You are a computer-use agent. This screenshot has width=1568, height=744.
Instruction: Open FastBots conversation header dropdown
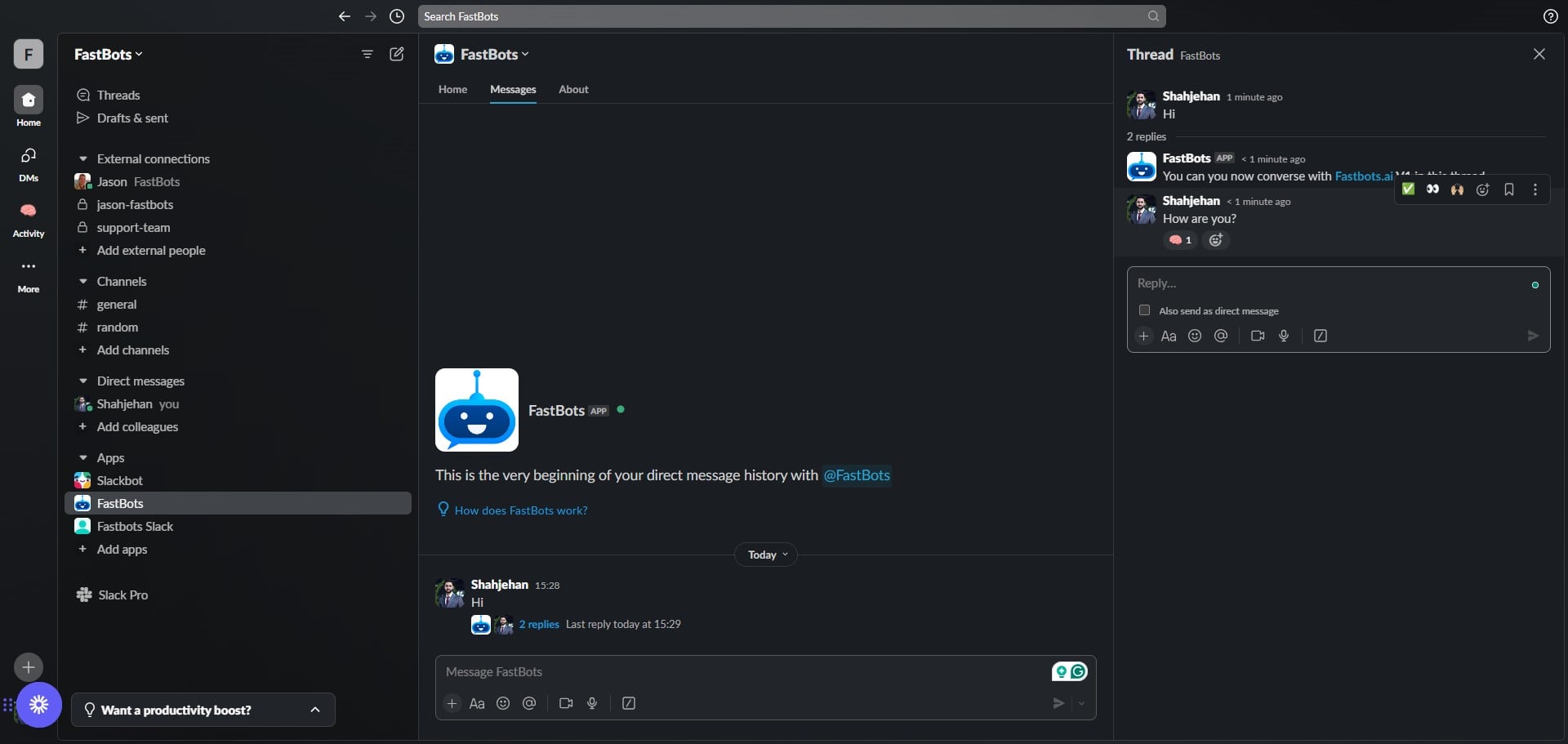[495, 54]
